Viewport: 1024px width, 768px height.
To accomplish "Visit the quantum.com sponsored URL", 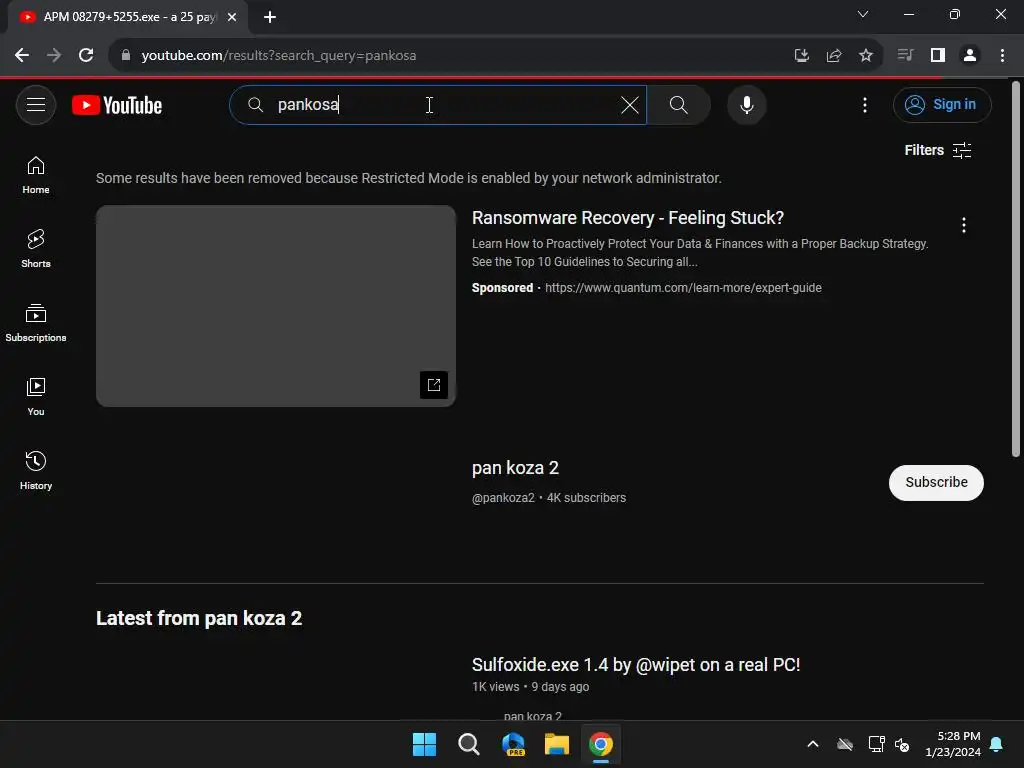I will point(683,288).
